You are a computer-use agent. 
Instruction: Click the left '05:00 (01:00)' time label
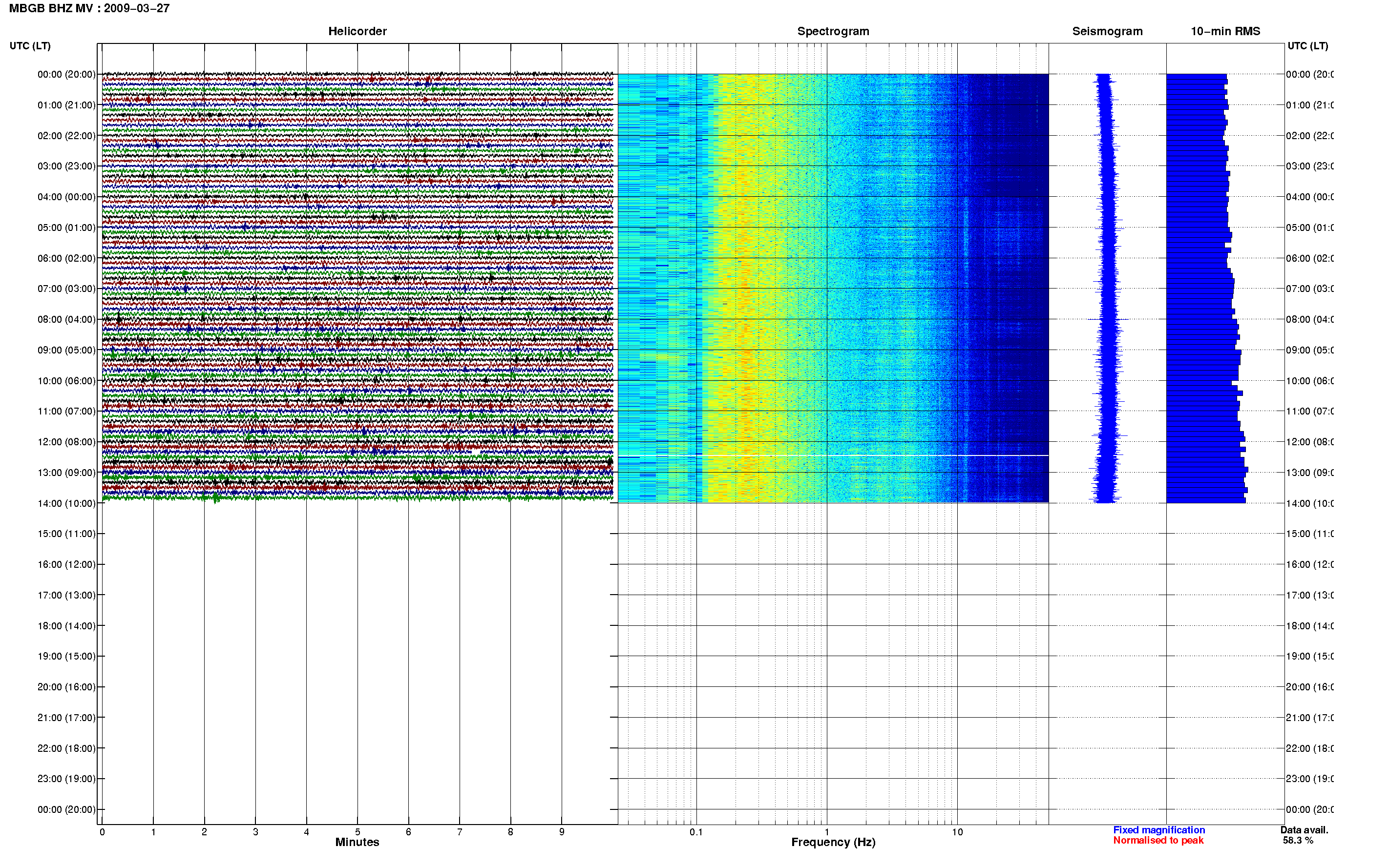coord(66,227)
